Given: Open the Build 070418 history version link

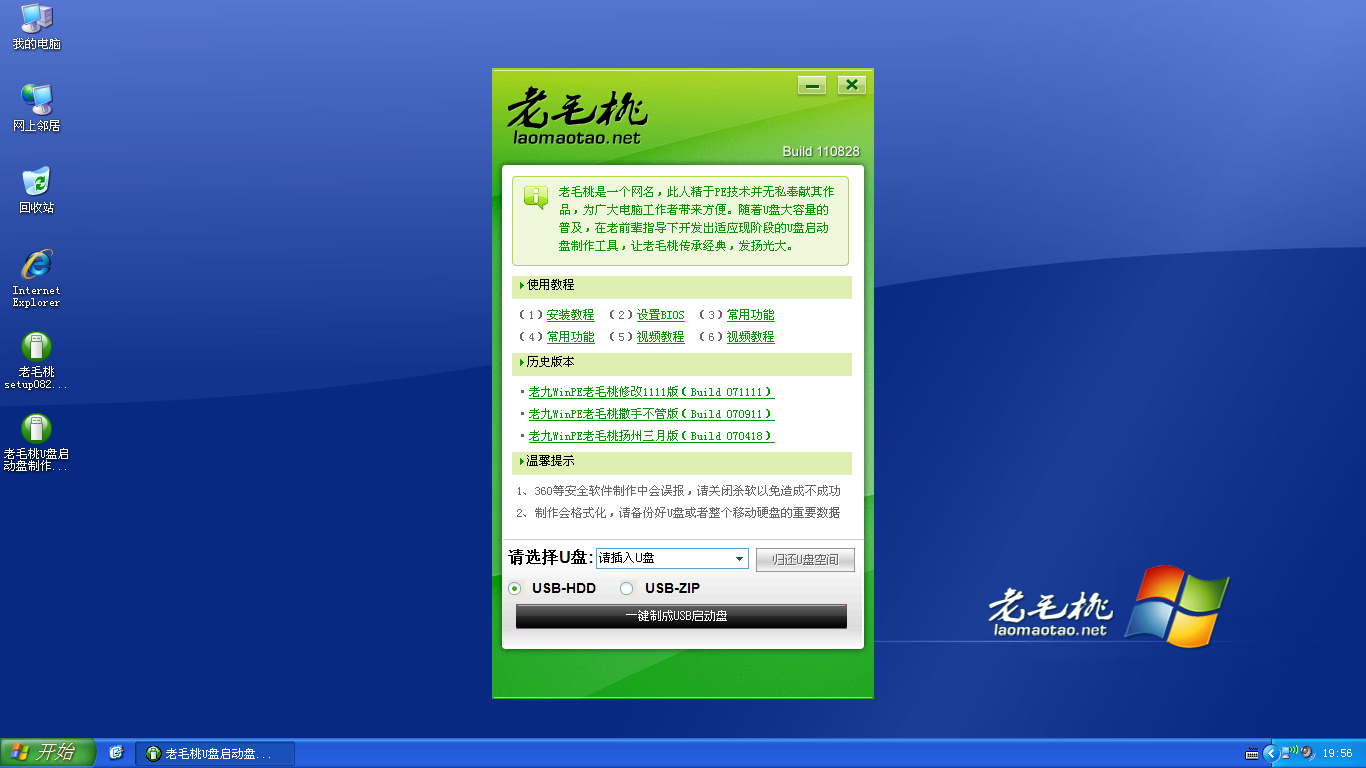Looking at the screenshot, I should coord(651,436).
